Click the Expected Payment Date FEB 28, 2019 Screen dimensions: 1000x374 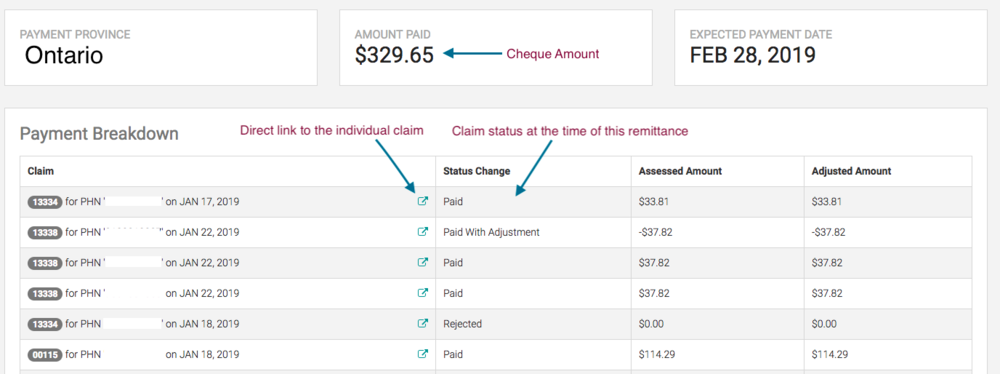[x=753, y=55]
